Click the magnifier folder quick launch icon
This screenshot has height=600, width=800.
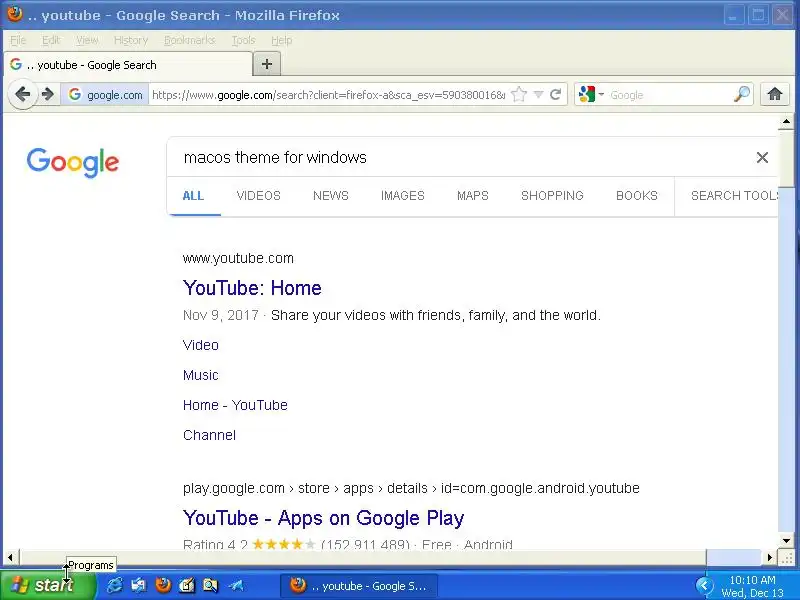pyautogui.click(x=211, y=585)
